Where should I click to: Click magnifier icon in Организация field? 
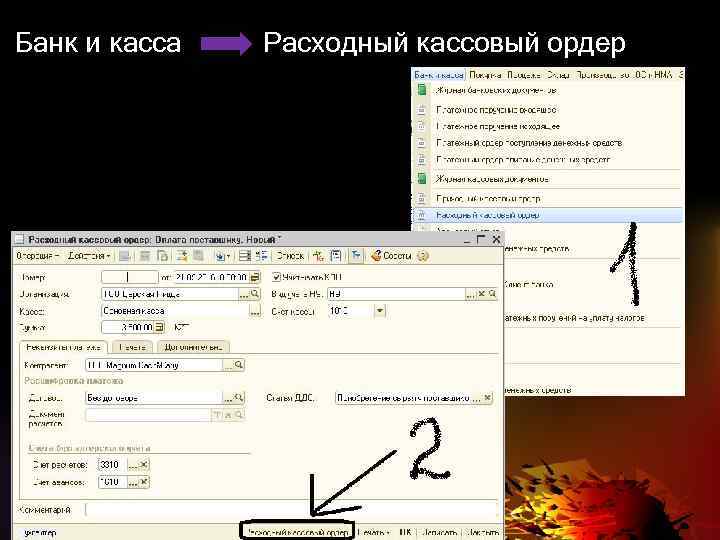coord(255,294)
